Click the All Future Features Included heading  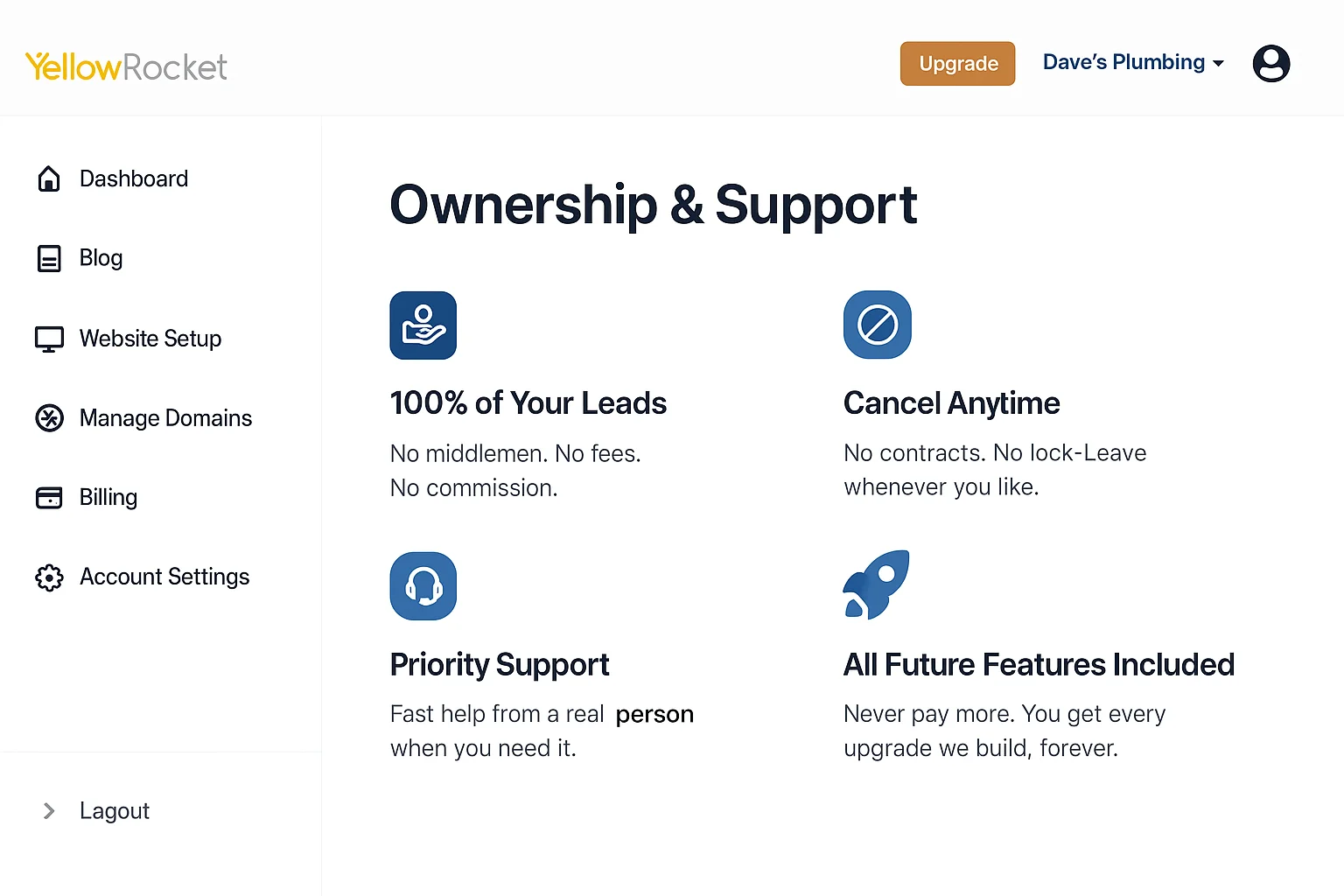click(1039, 665)
